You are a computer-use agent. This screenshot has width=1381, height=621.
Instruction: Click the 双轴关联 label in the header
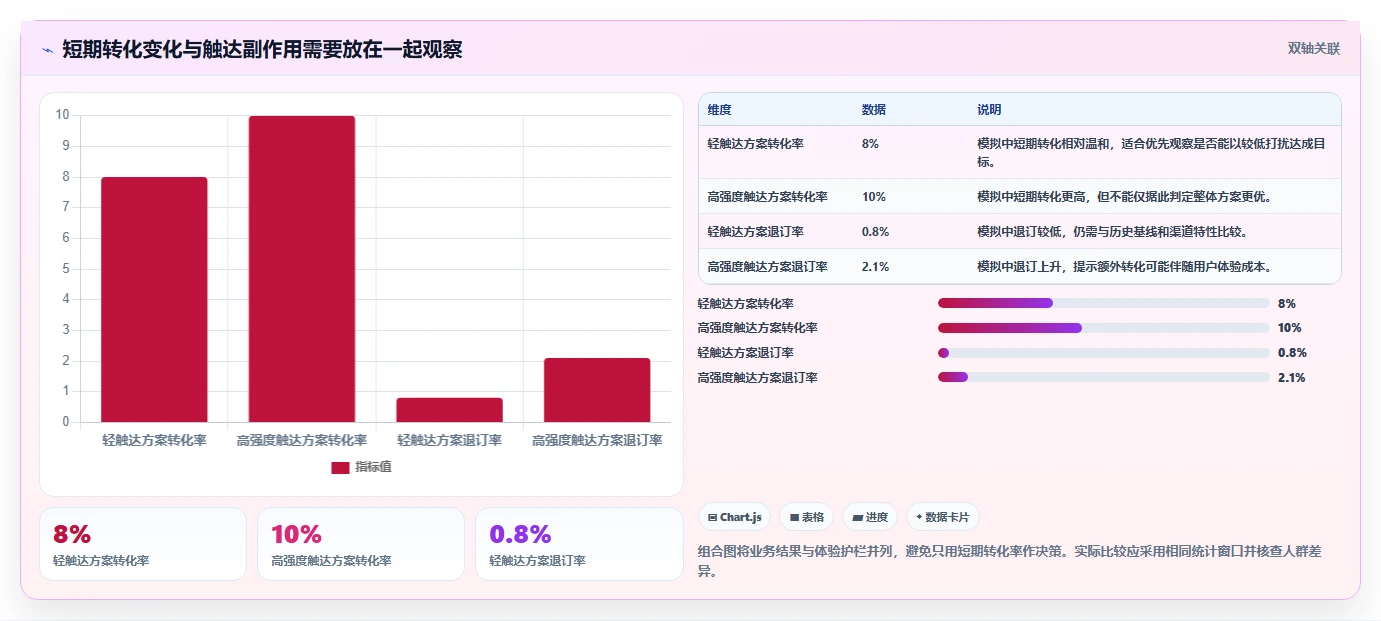pyautogui.click(x=1313, y=48)
